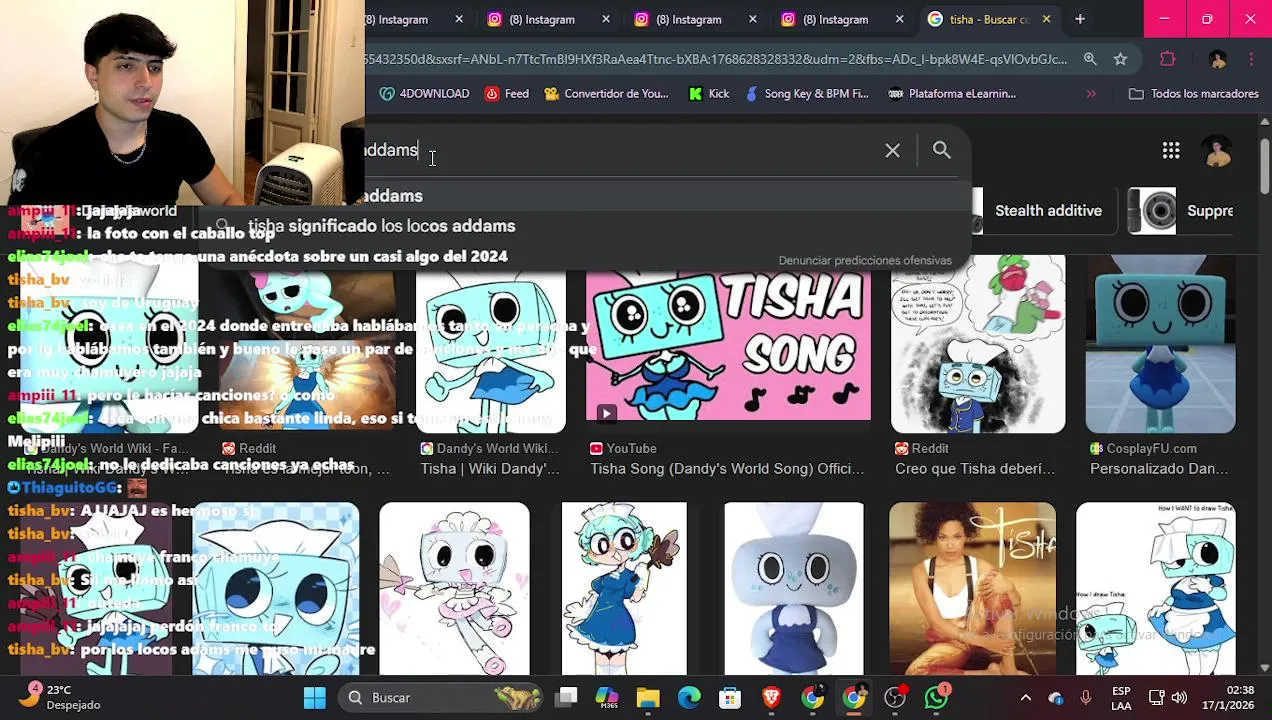Image resolution: width=1272 pixels, height=720 pixels.
Task: Open the Convertidor de You... bookmark
Action: (606, 93)
